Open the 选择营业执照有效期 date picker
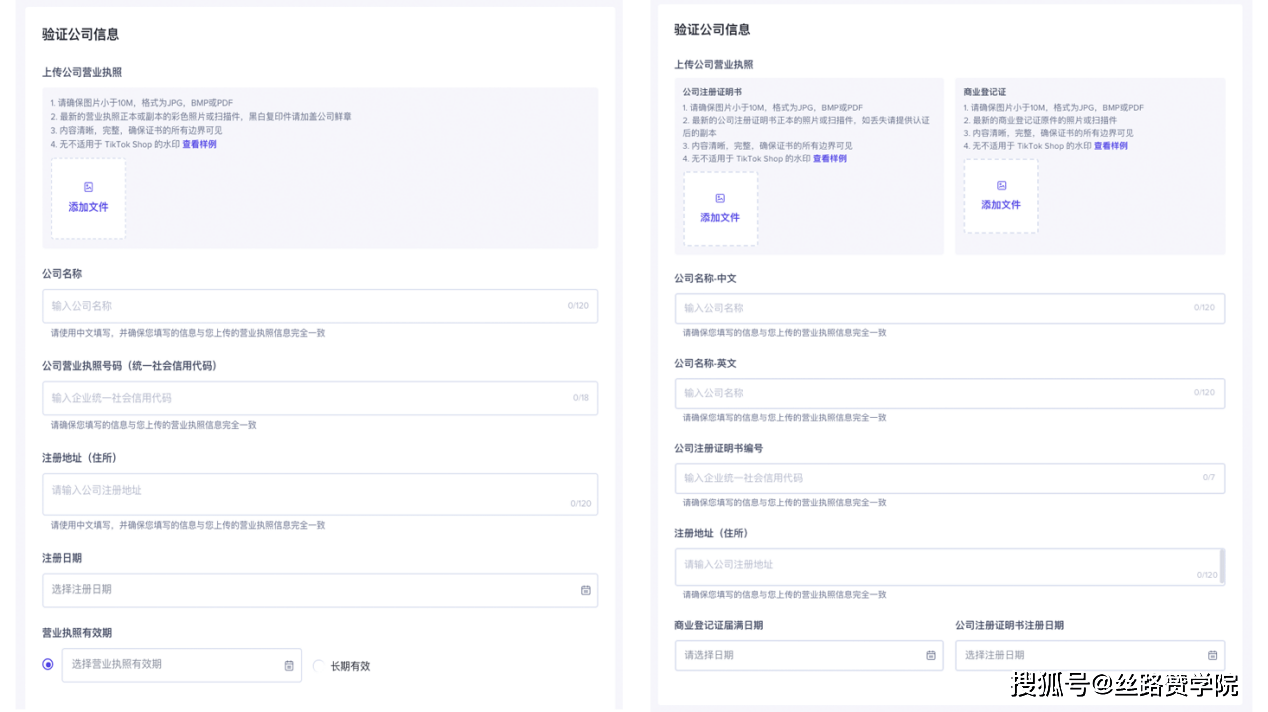The height and width of the screenshot is (712, 1268). [170, 665]
